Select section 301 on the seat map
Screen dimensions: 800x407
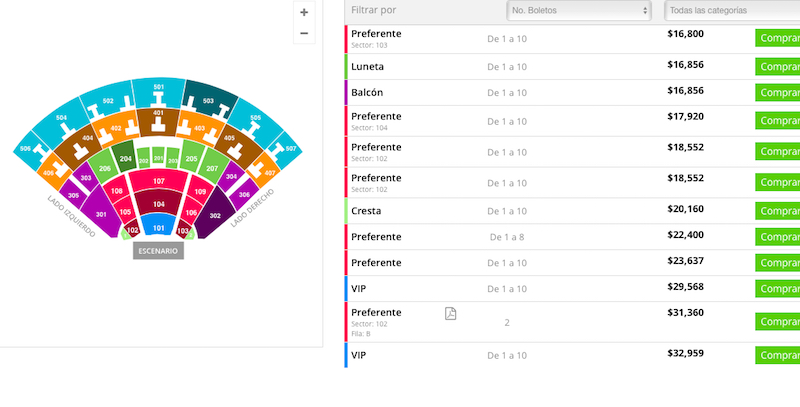pyautogui.click(x=101, y=216)
